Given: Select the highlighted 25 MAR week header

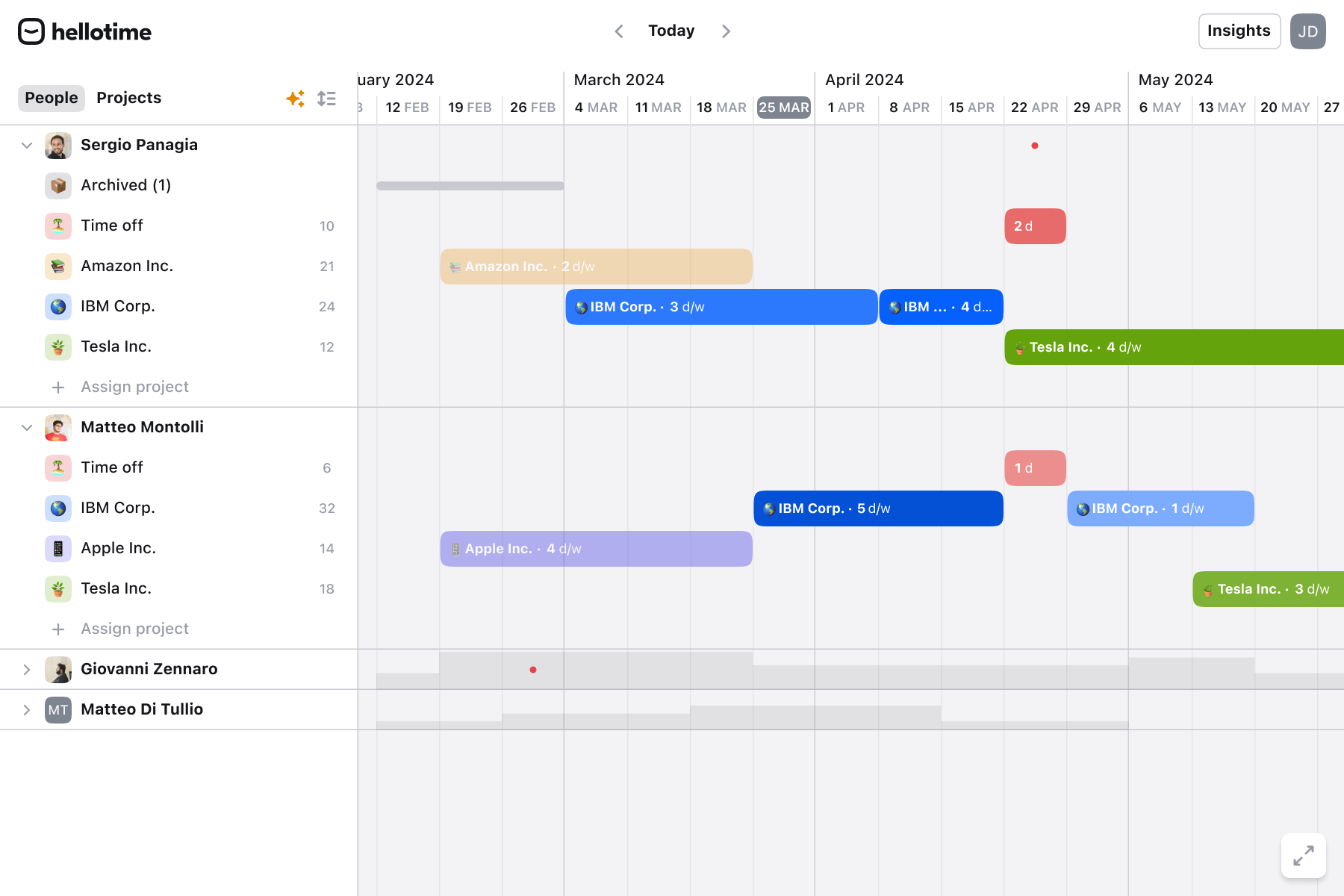Looking at the screenshot, I should point(784,108).
